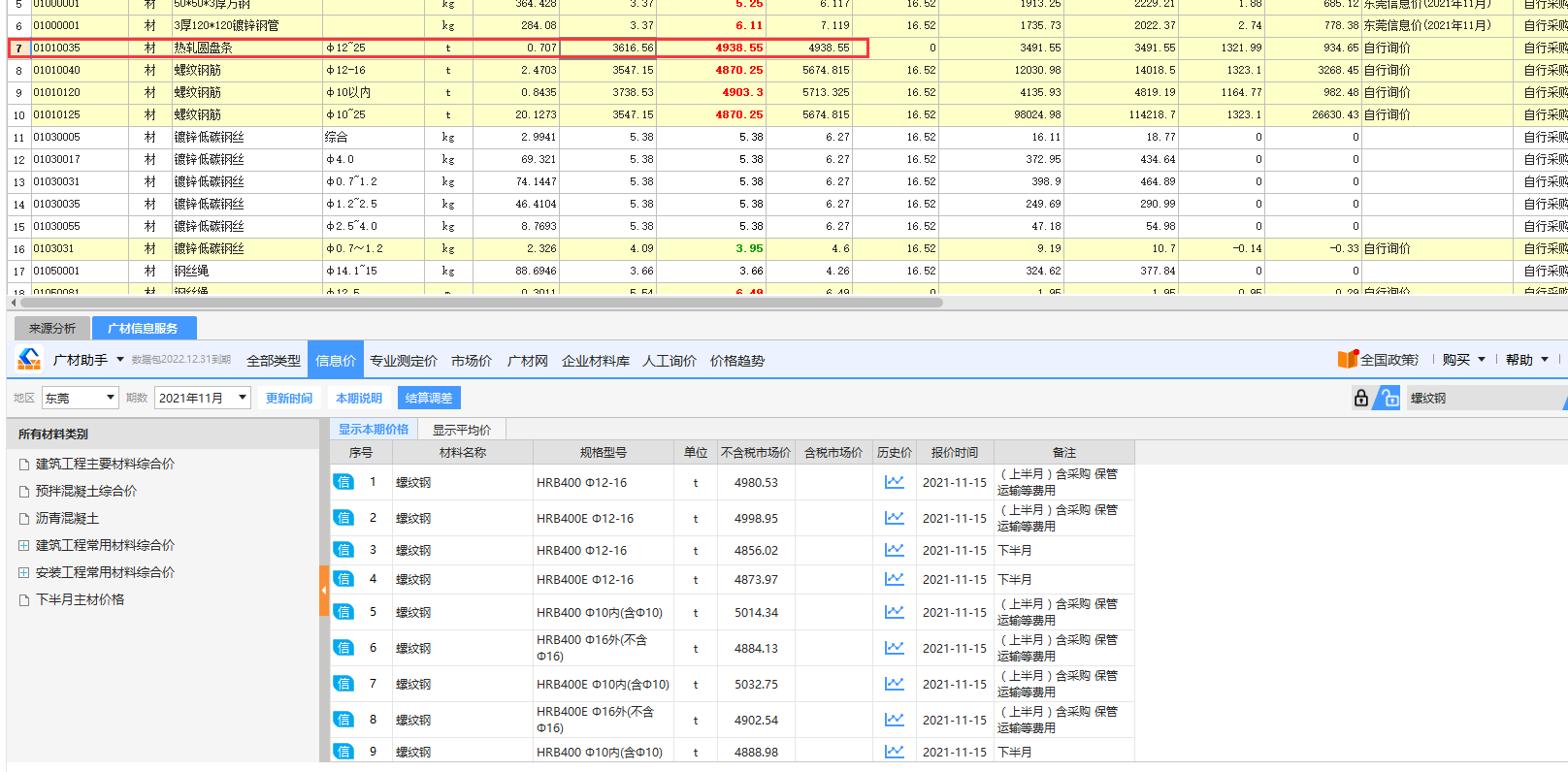
Task: Click 热轧圆盘条 material name cell
Action: [x=246, y=48]
